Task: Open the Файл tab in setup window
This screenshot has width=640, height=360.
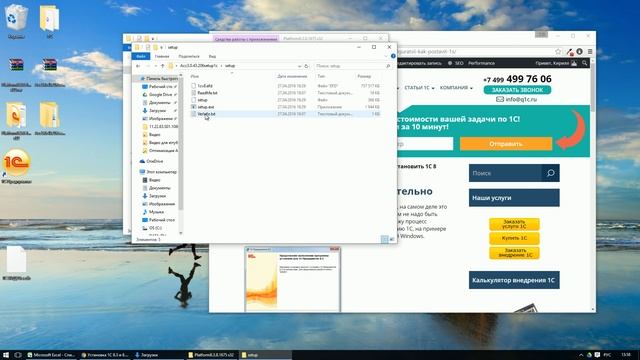Action: 141,56
